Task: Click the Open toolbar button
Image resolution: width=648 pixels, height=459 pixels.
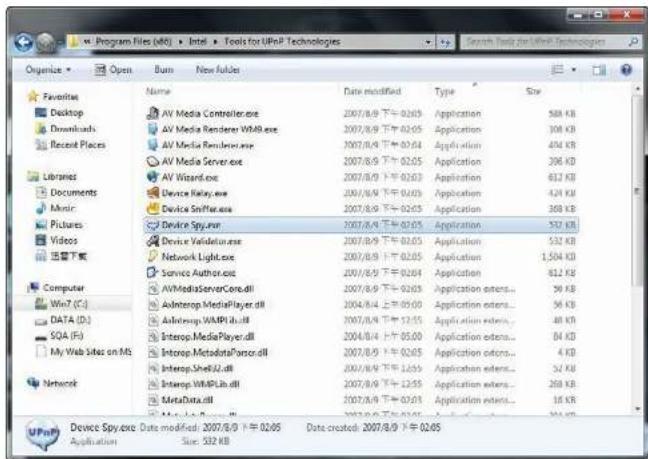Action: [x=113, y=70]
